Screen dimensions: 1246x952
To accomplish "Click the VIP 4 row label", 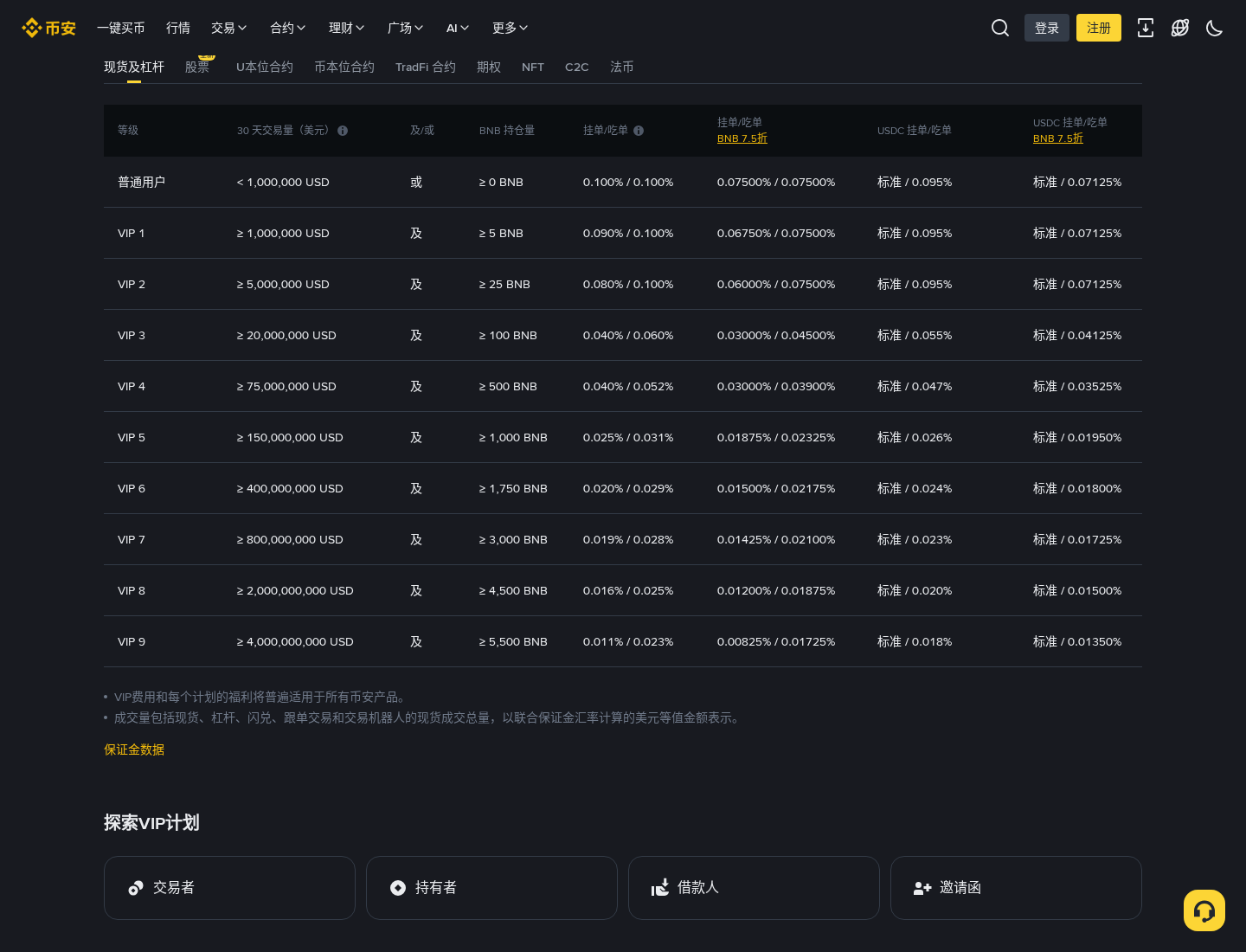I will [x=132, y=386].
